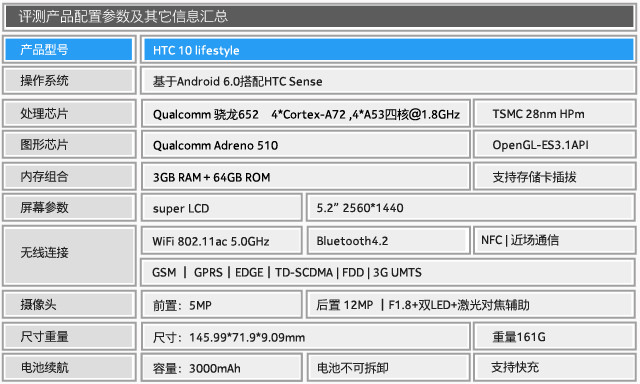Image resolution: width=640 pixels, height=384 pixels.
Task: Select the '操作系统' row label
Action: coord(69,81)
